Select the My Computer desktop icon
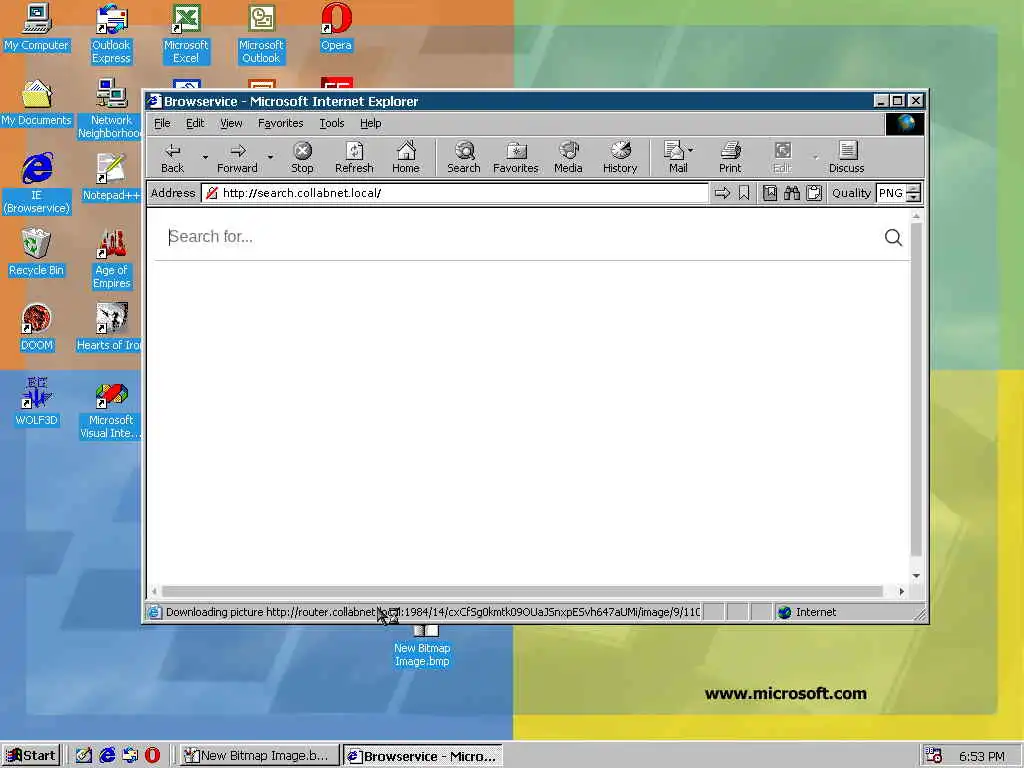 [x=37, y=27]
